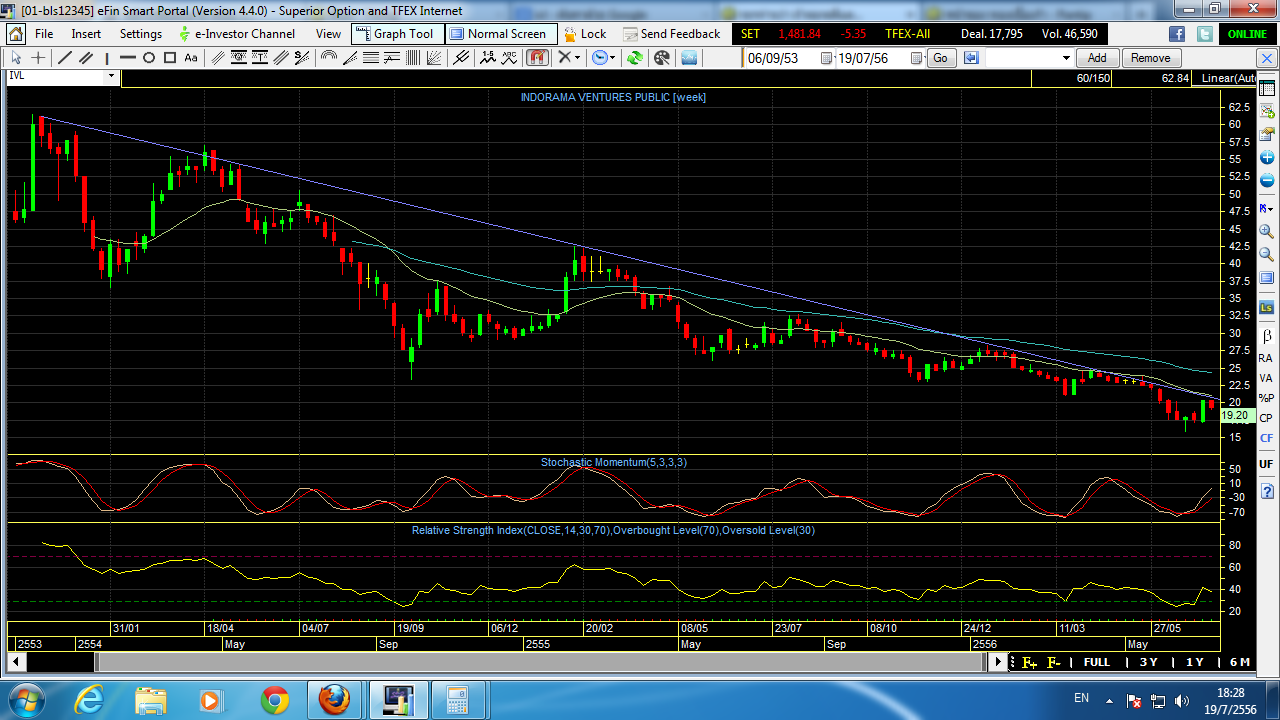The width and height of the screenshot is (1280, 720).
Task: Click the Linear(Auto) scale label
Action: 1229,78
